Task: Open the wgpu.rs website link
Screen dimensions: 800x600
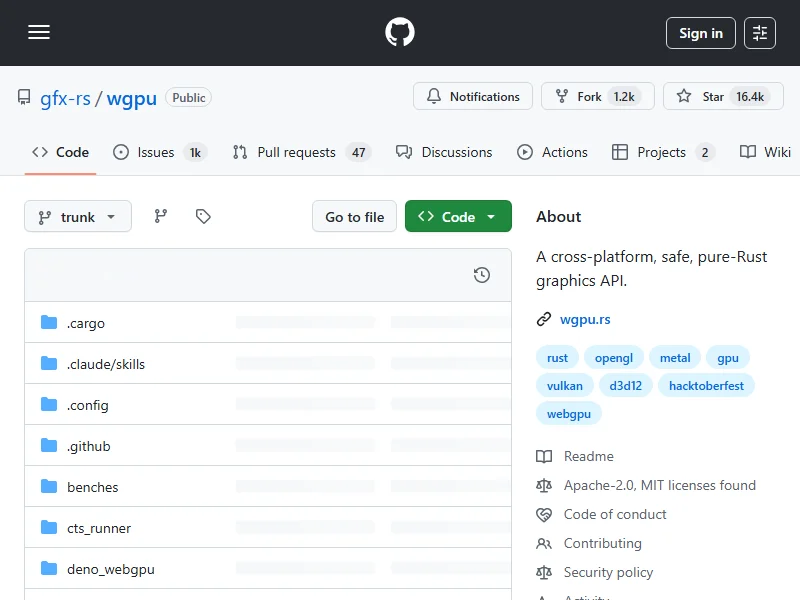Action: [x=585, y=320]
